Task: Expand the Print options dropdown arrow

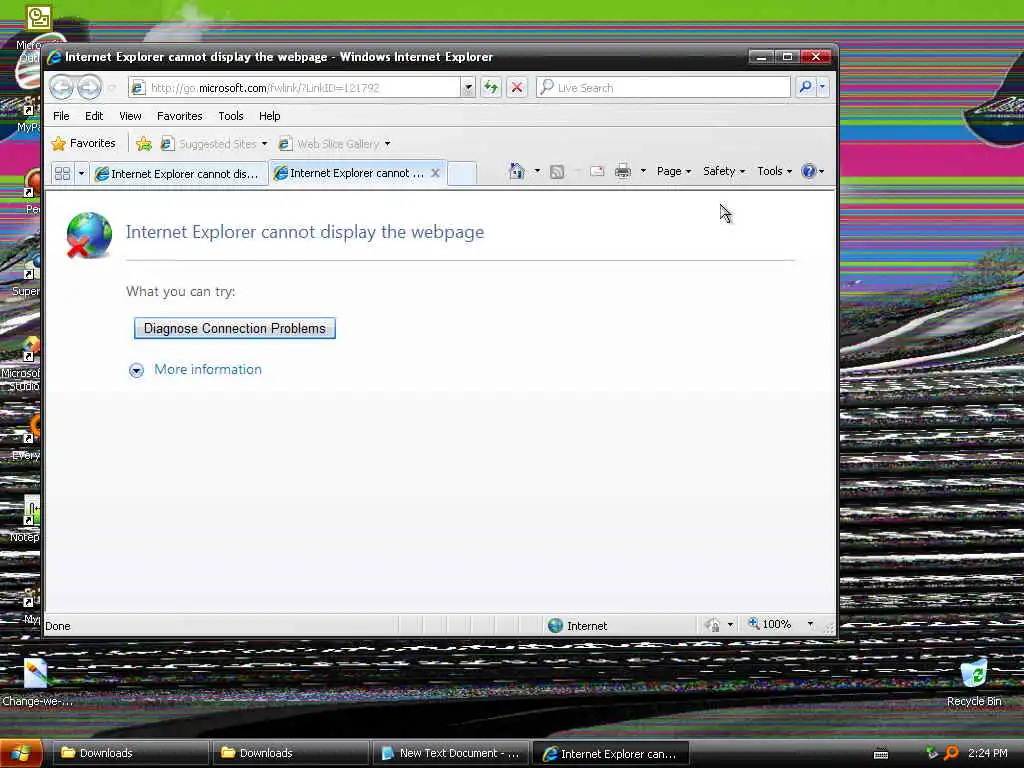Action: click(x=643, y=171)
